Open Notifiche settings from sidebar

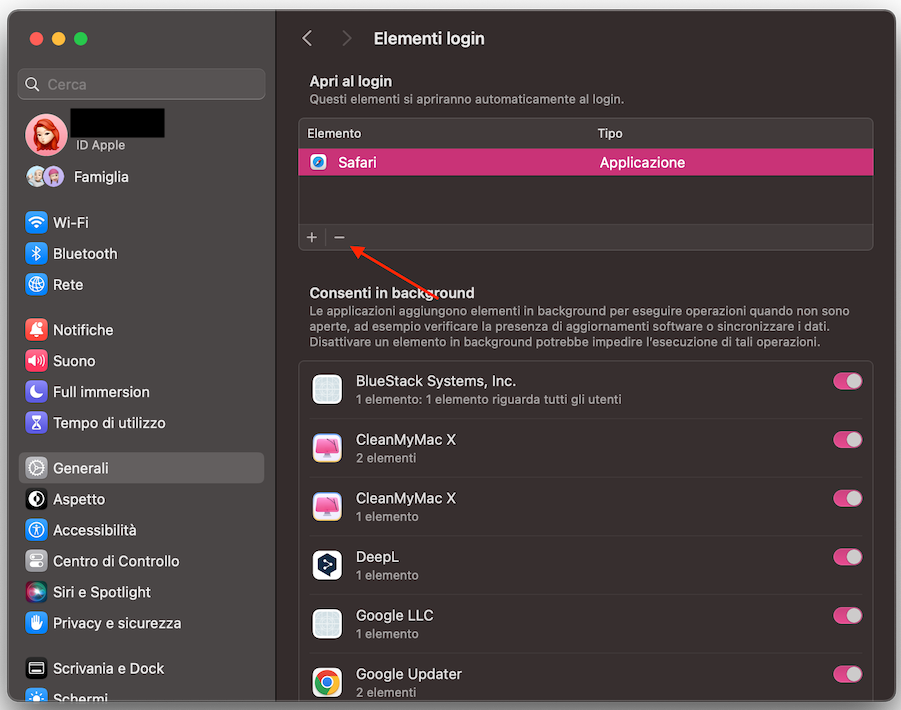[x=38, y=329]
